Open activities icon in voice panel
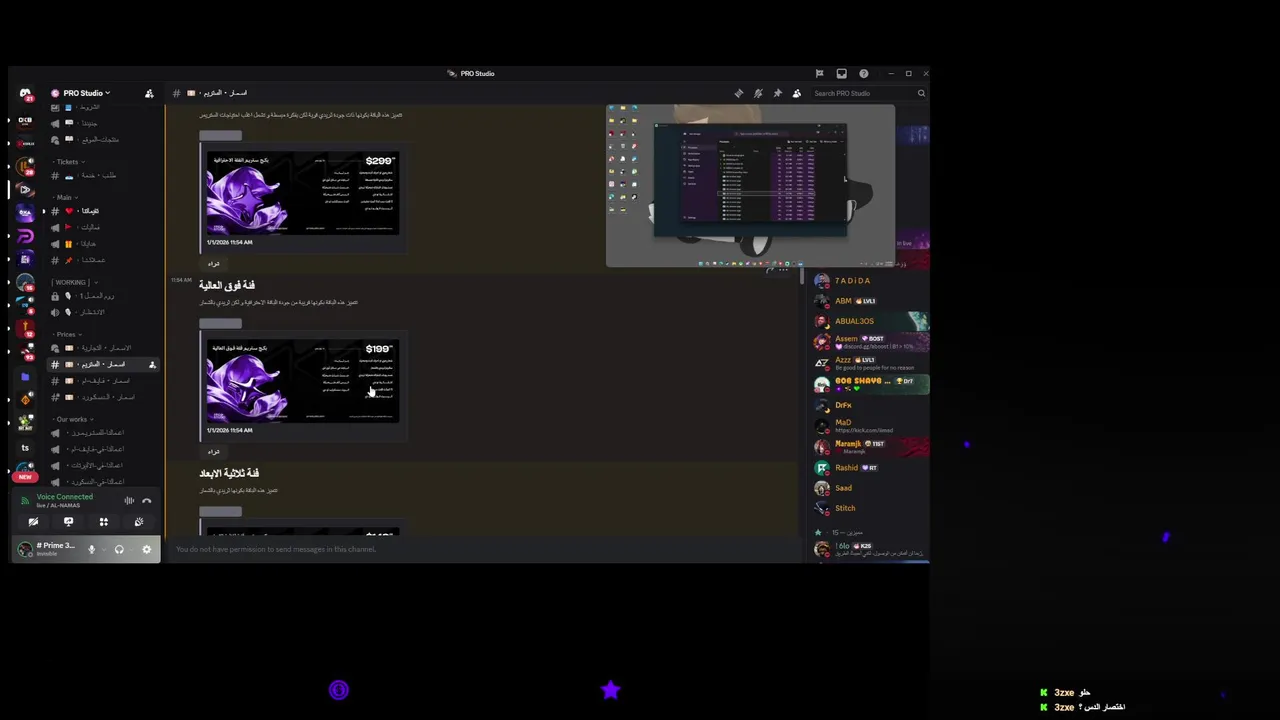This screenshot has width=1280, height=720. 103,522
